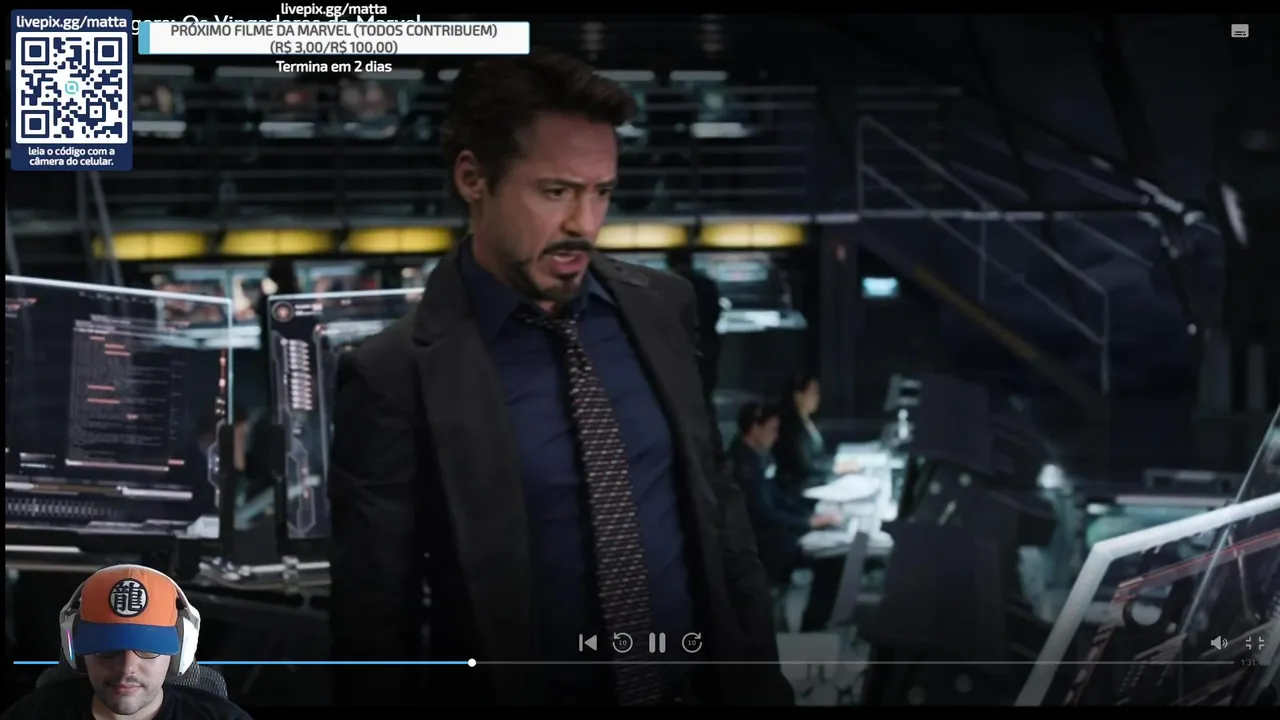Click the Próximo Filme da Marvel goal bar
The height and width of the screenshot is (720, 1280).
pos(334,39)
